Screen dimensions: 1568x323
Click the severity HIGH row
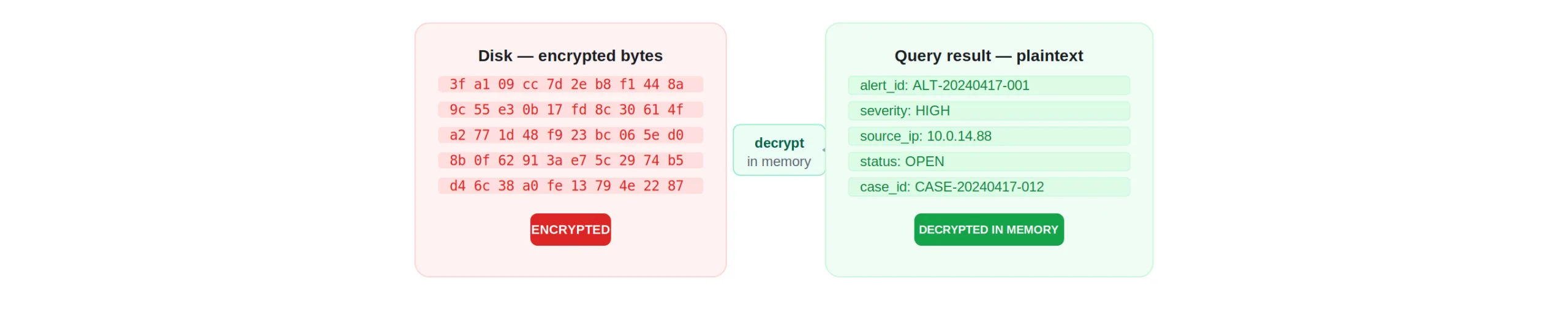(x=989, y=111)
